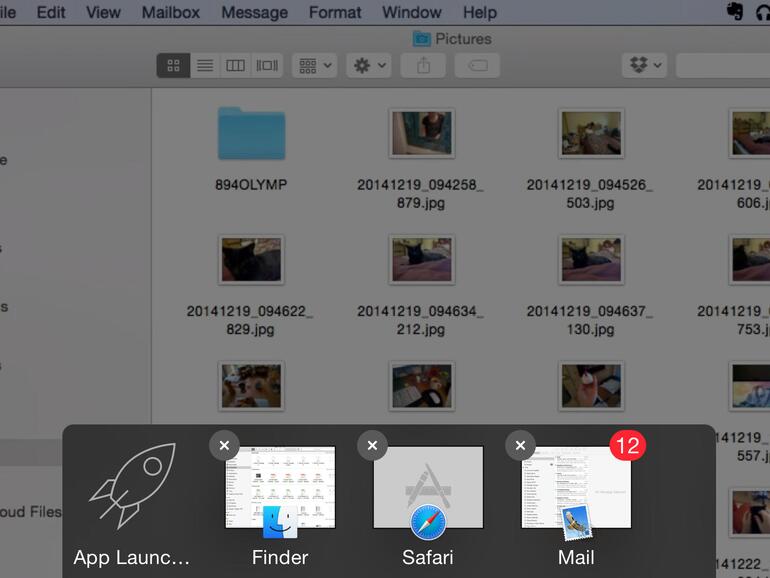Image resolution: width=770 pixels, height=578 pixels.
Task: Open the Edit menu
Action: point(51,12)
